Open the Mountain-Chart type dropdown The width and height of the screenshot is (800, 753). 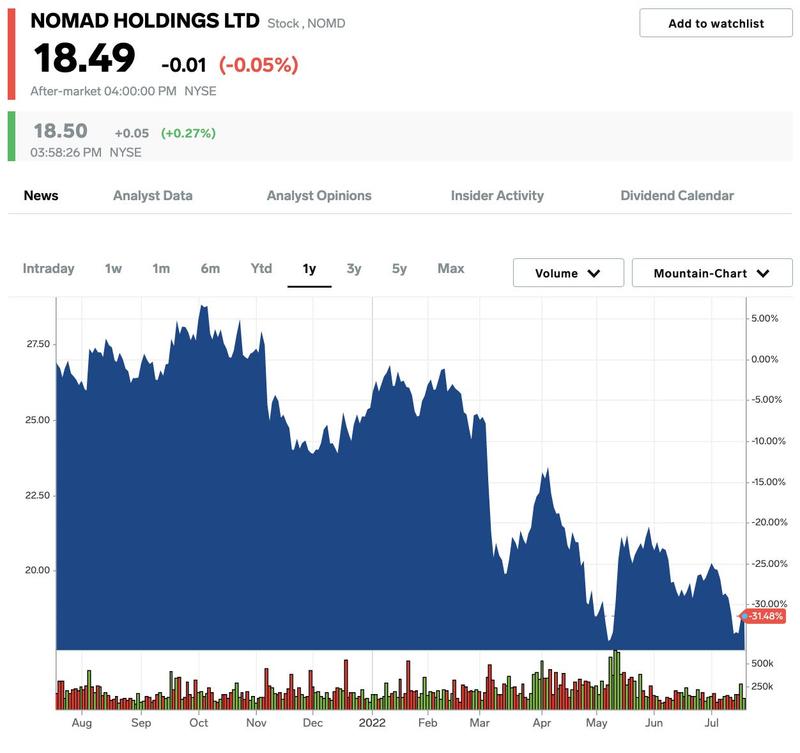712,273
